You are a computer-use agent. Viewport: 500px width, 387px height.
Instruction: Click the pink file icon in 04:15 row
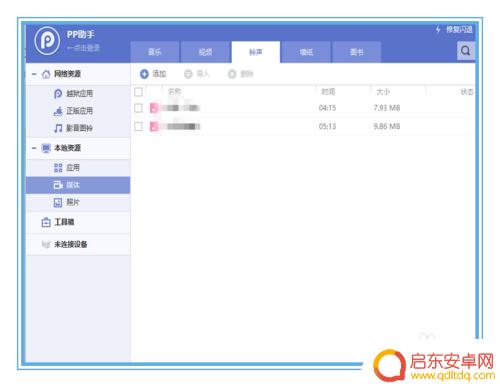(x=154, y=108)
